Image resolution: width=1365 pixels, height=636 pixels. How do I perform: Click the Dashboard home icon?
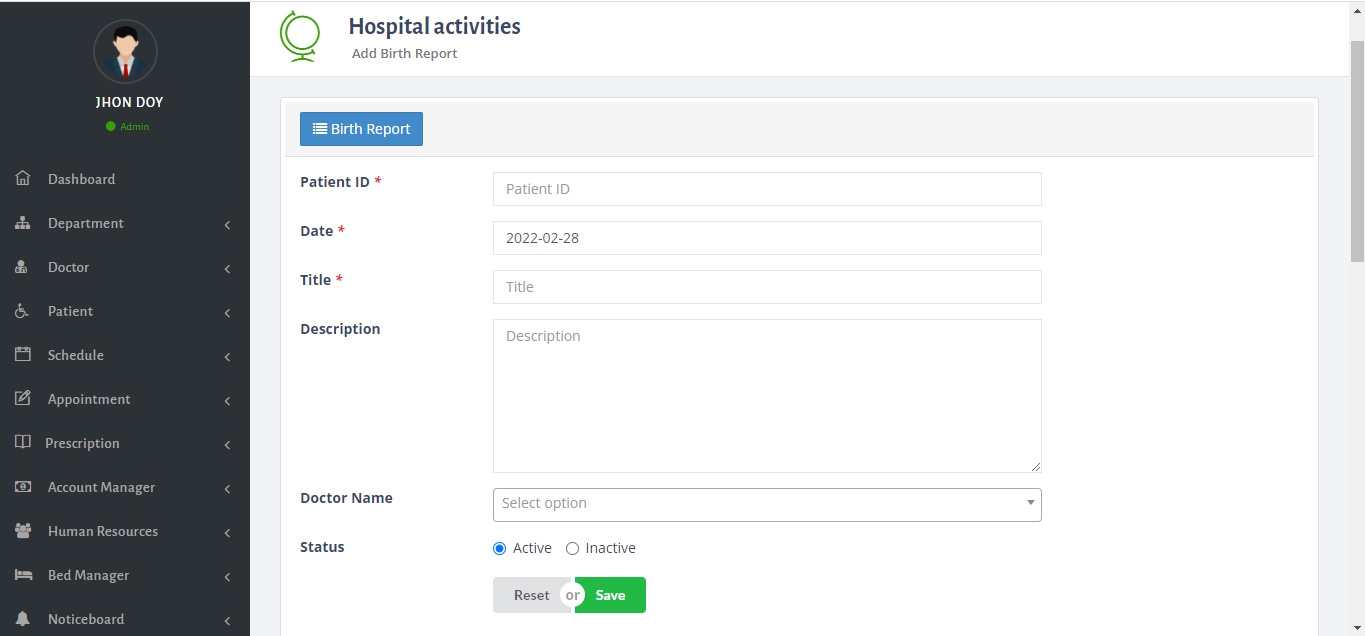click(22, 178)
